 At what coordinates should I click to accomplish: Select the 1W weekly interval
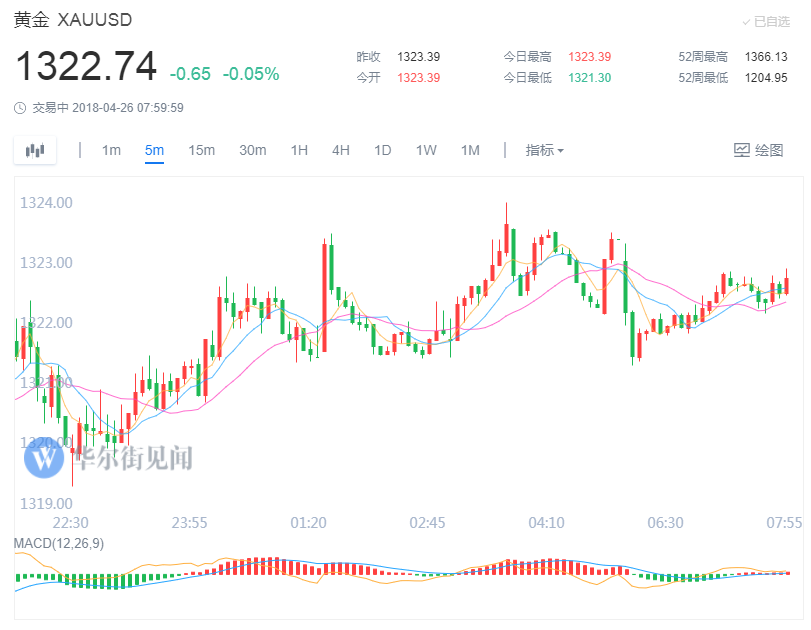click(425, 149)
